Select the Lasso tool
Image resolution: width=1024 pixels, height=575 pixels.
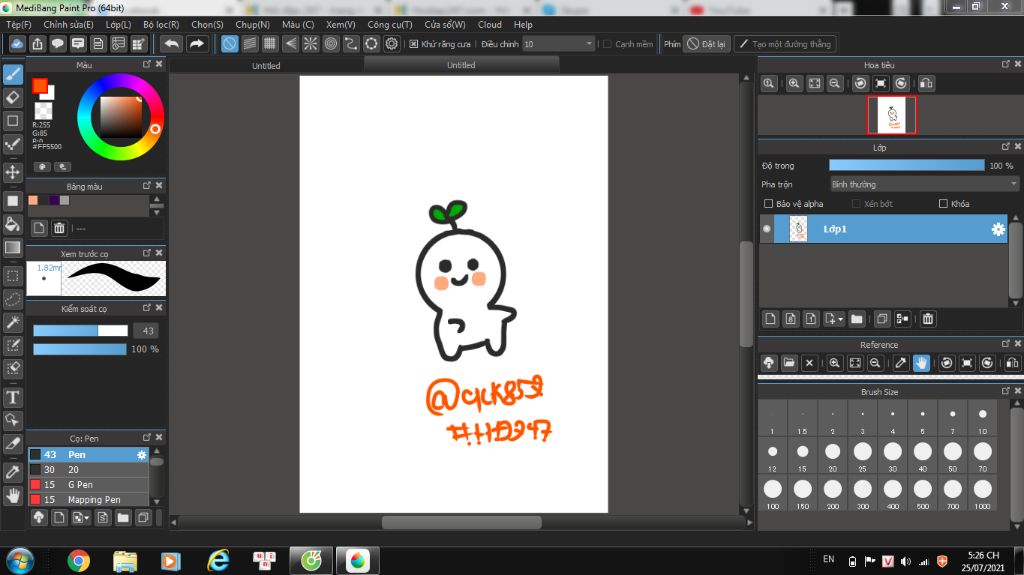(12, 299)
